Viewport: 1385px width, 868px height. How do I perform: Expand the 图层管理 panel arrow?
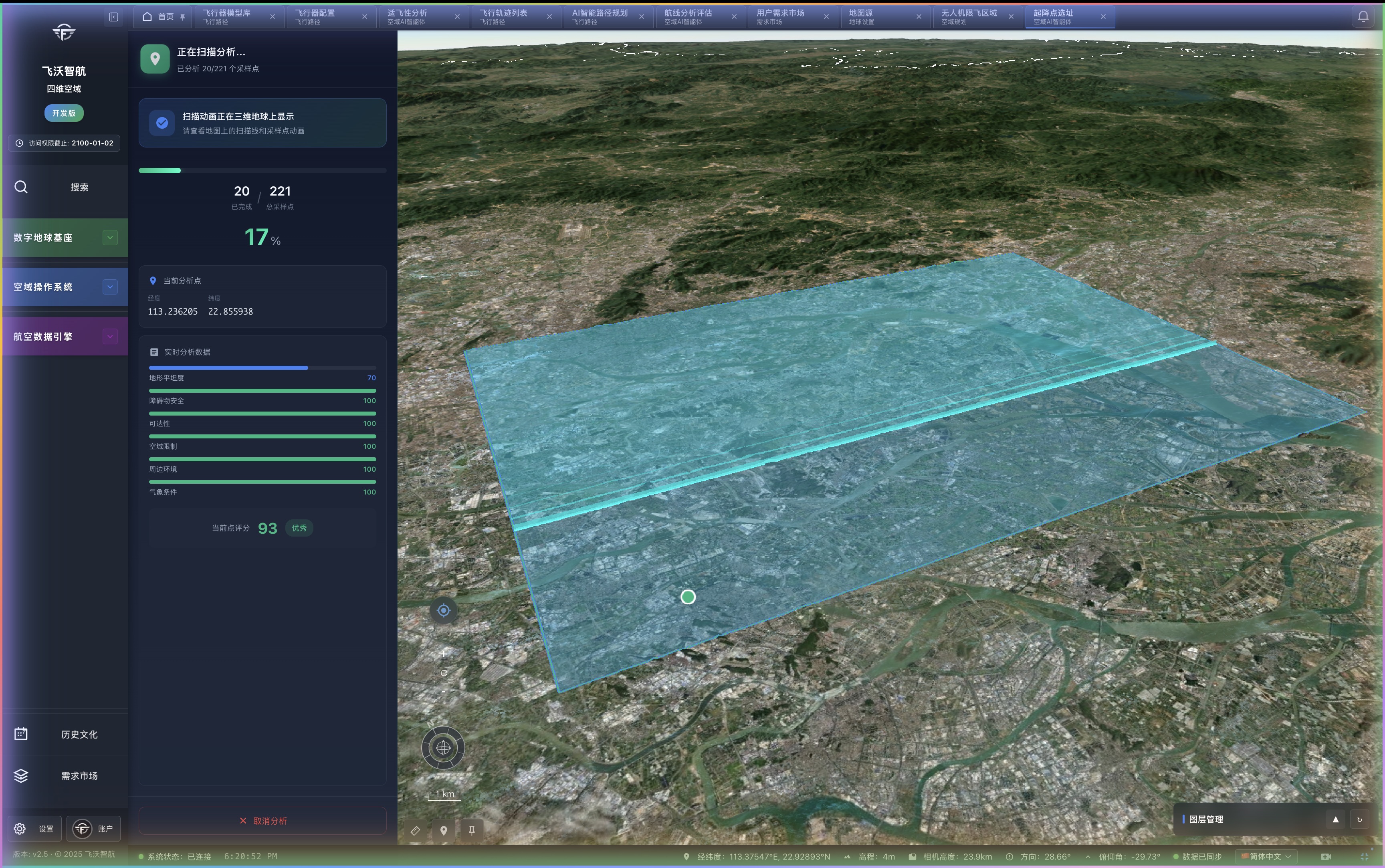coord(1336,819)
